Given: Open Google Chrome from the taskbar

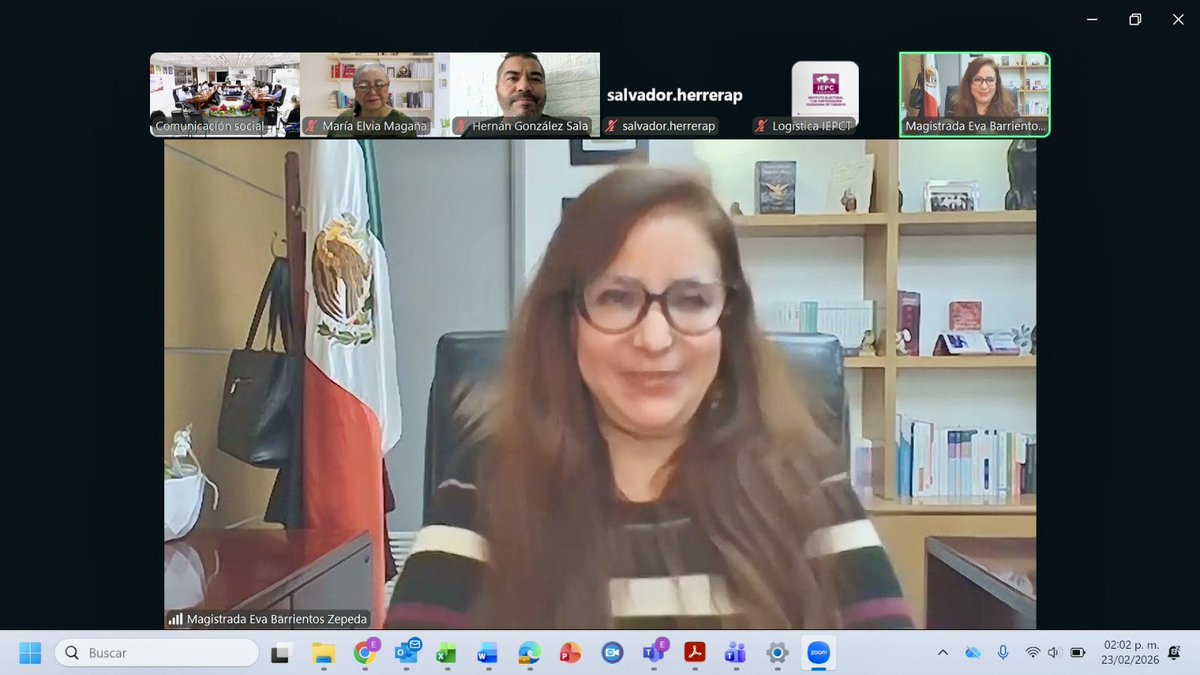Looking at the screenshot, I should tap(365, 653).
